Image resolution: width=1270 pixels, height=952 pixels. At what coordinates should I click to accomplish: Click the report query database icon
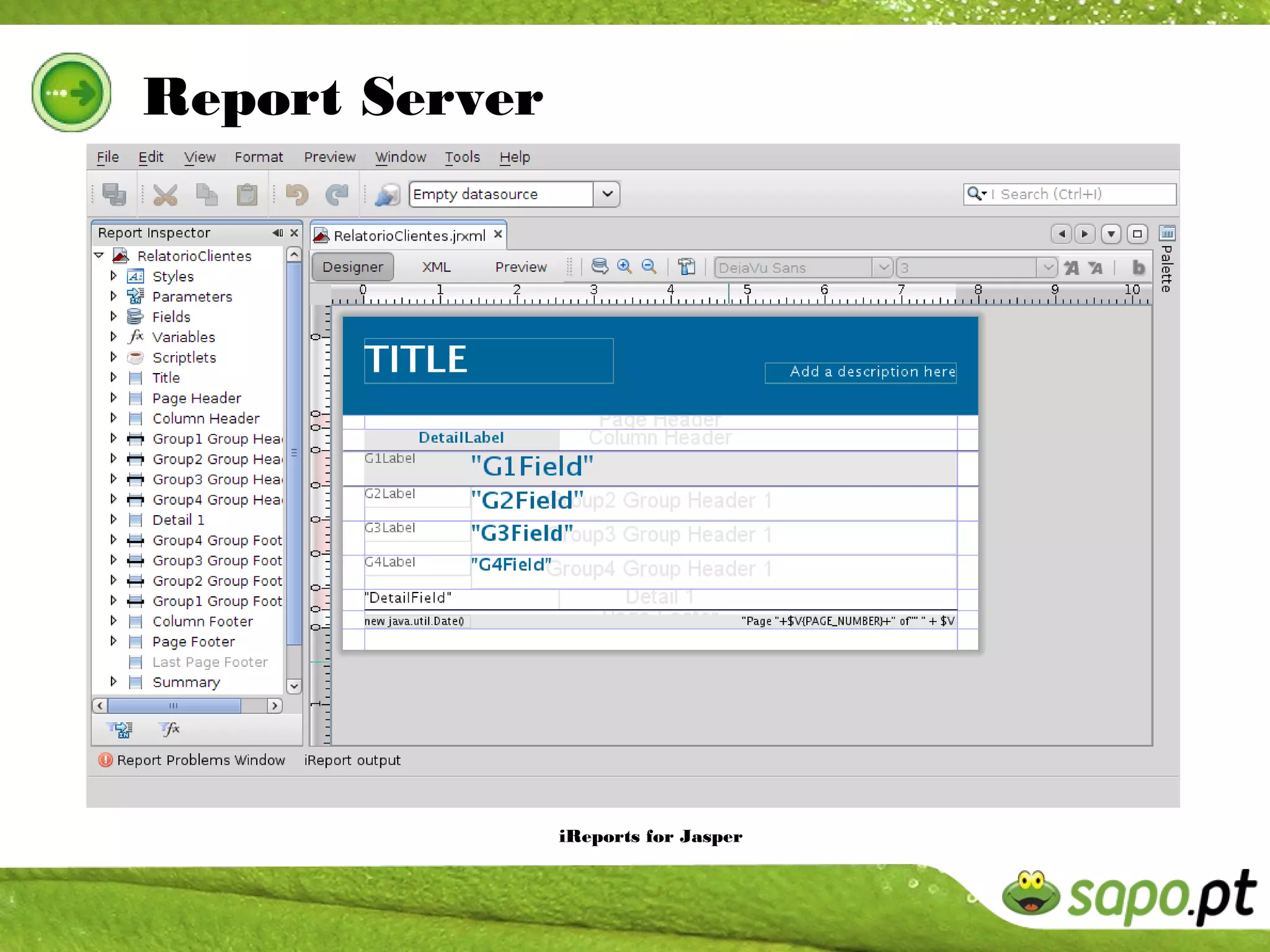pos(600,267)
